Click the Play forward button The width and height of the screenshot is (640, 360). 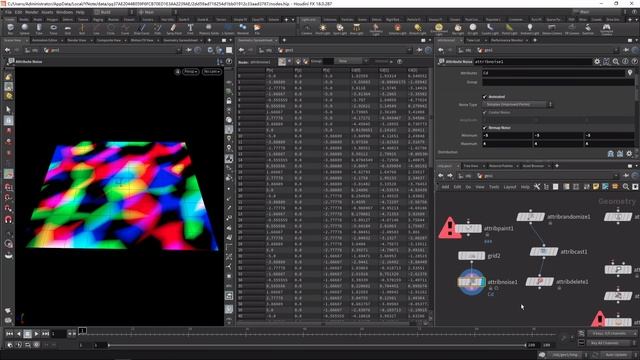point(36,334)
